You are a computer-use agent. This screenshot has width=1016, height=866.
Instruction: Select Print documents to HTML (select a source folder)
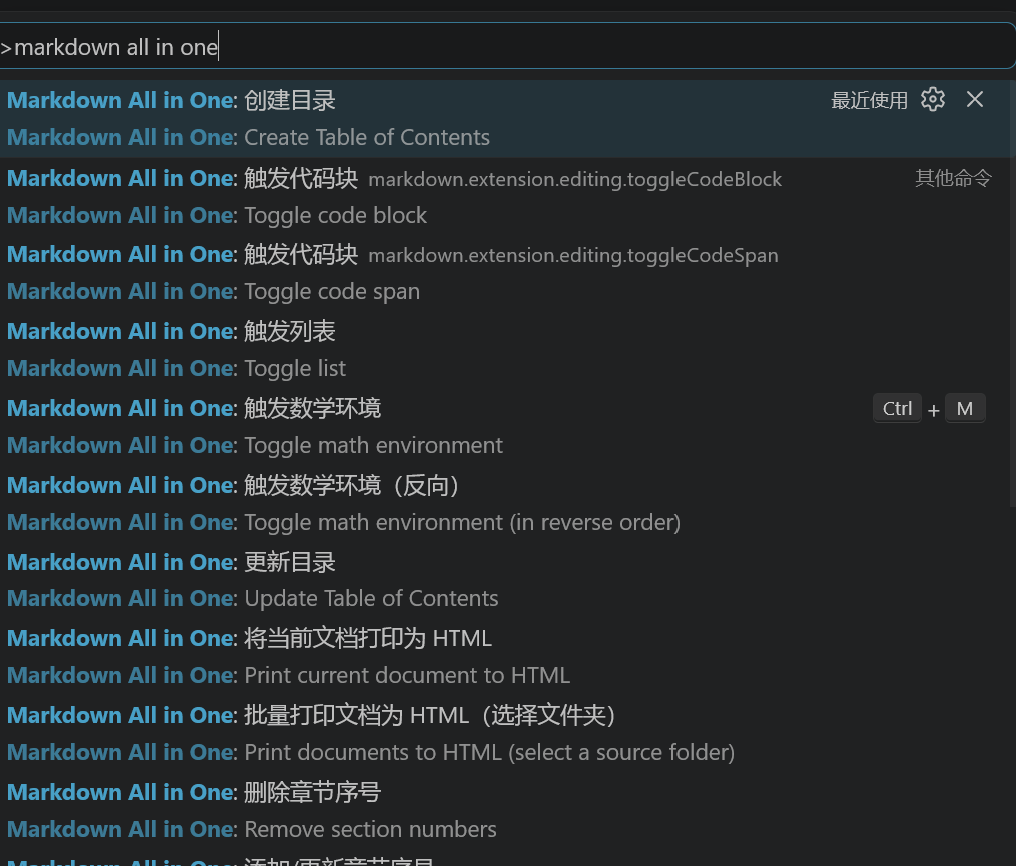pos(371,753)
